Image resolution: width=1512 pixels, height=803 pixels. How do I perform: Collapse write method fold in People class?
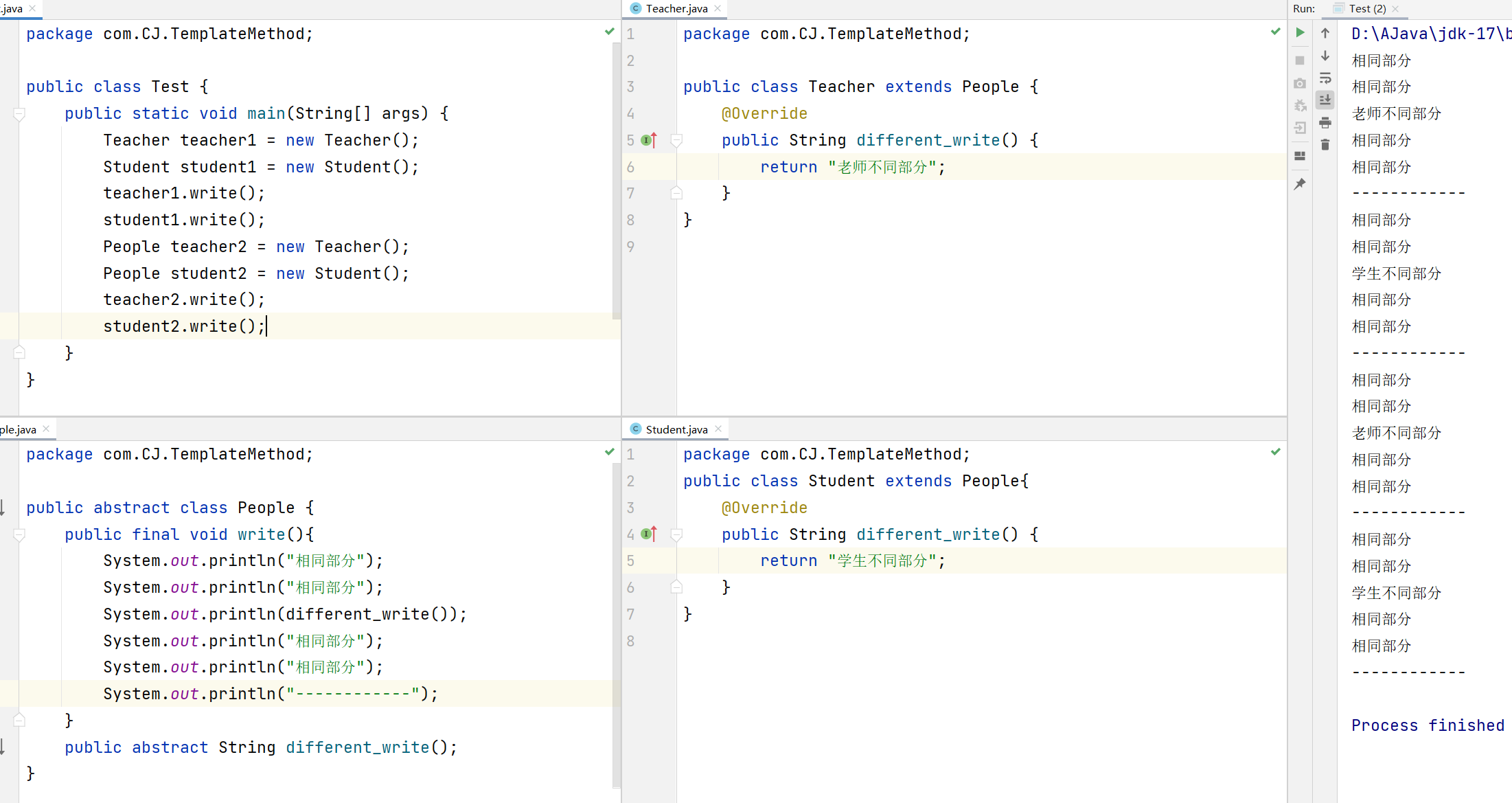coord(19,535)
